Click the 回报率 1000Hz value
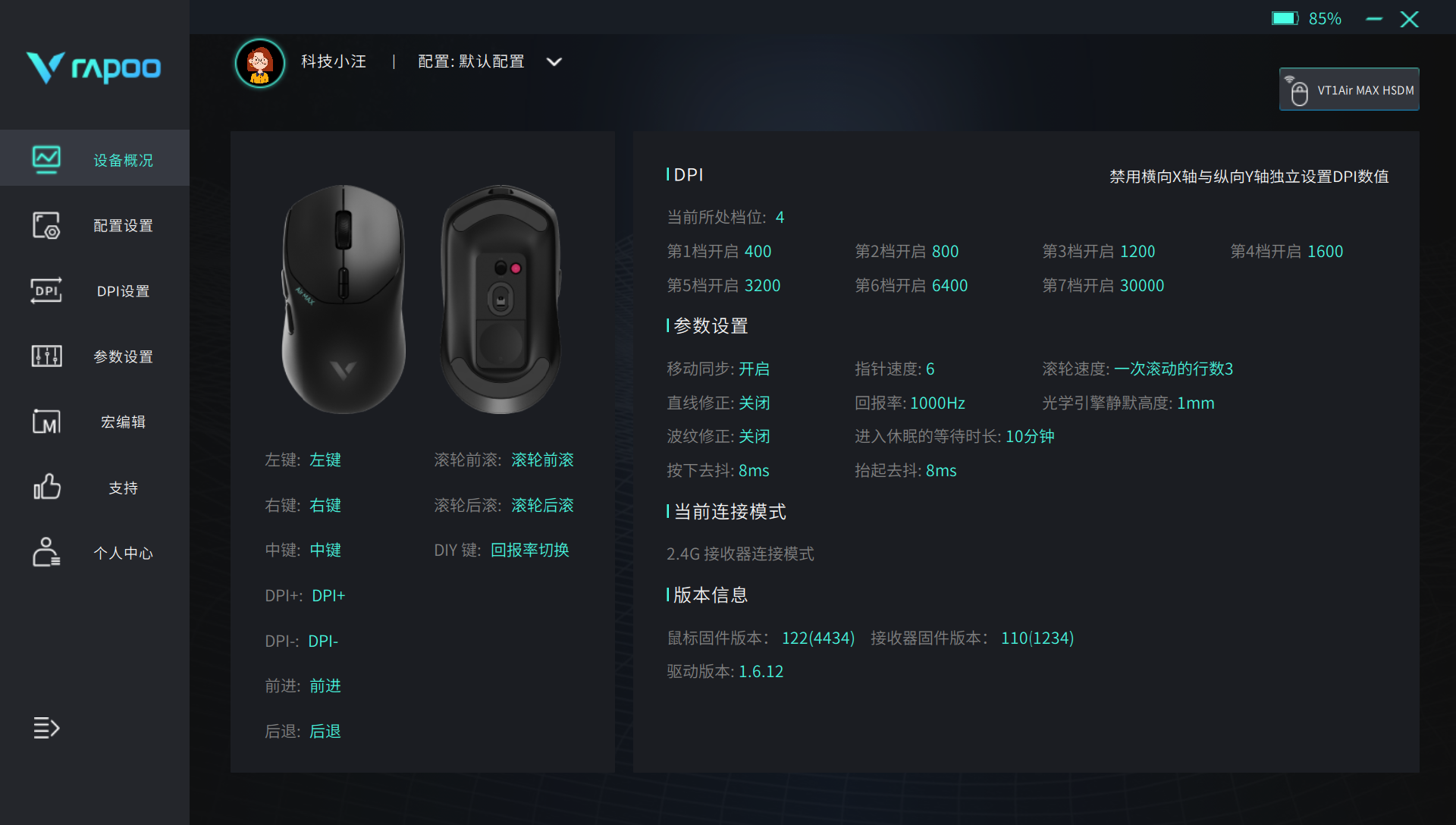Image resolution: width=1456 pixels, height=825 pixels. 937,403
